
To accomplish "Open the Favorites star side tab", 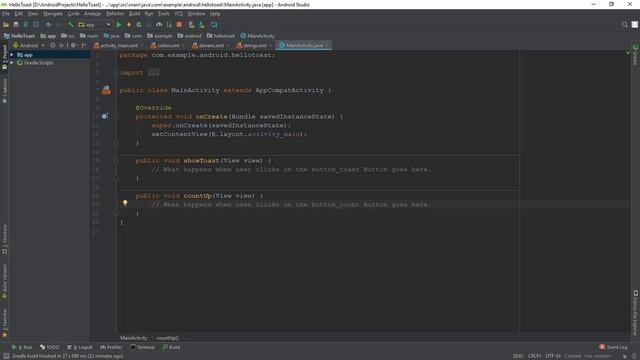I will (4, 323).
